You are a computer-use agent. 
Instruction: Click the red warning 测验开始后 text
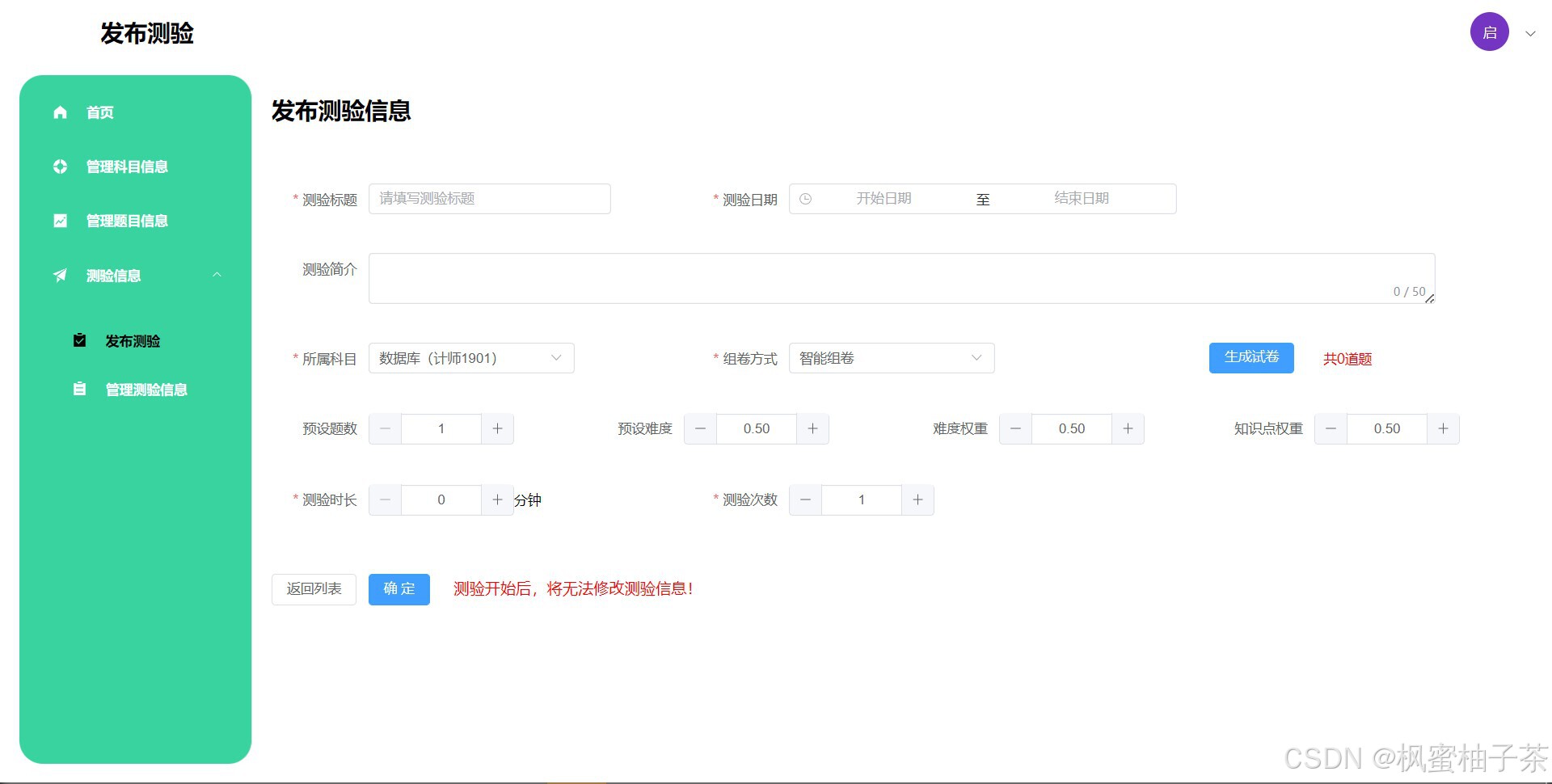click(x=573, y=589)
